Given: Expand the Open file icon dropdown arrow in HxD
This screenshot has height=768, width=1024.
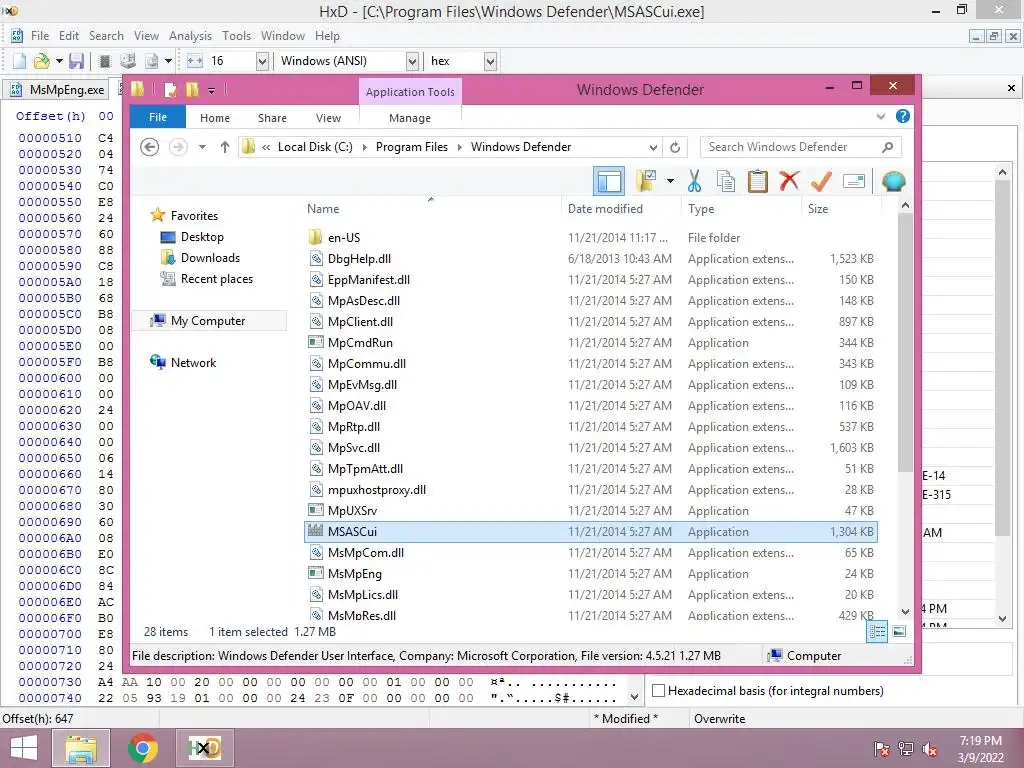Looking at the screenshot, I should tap(59, 61).
